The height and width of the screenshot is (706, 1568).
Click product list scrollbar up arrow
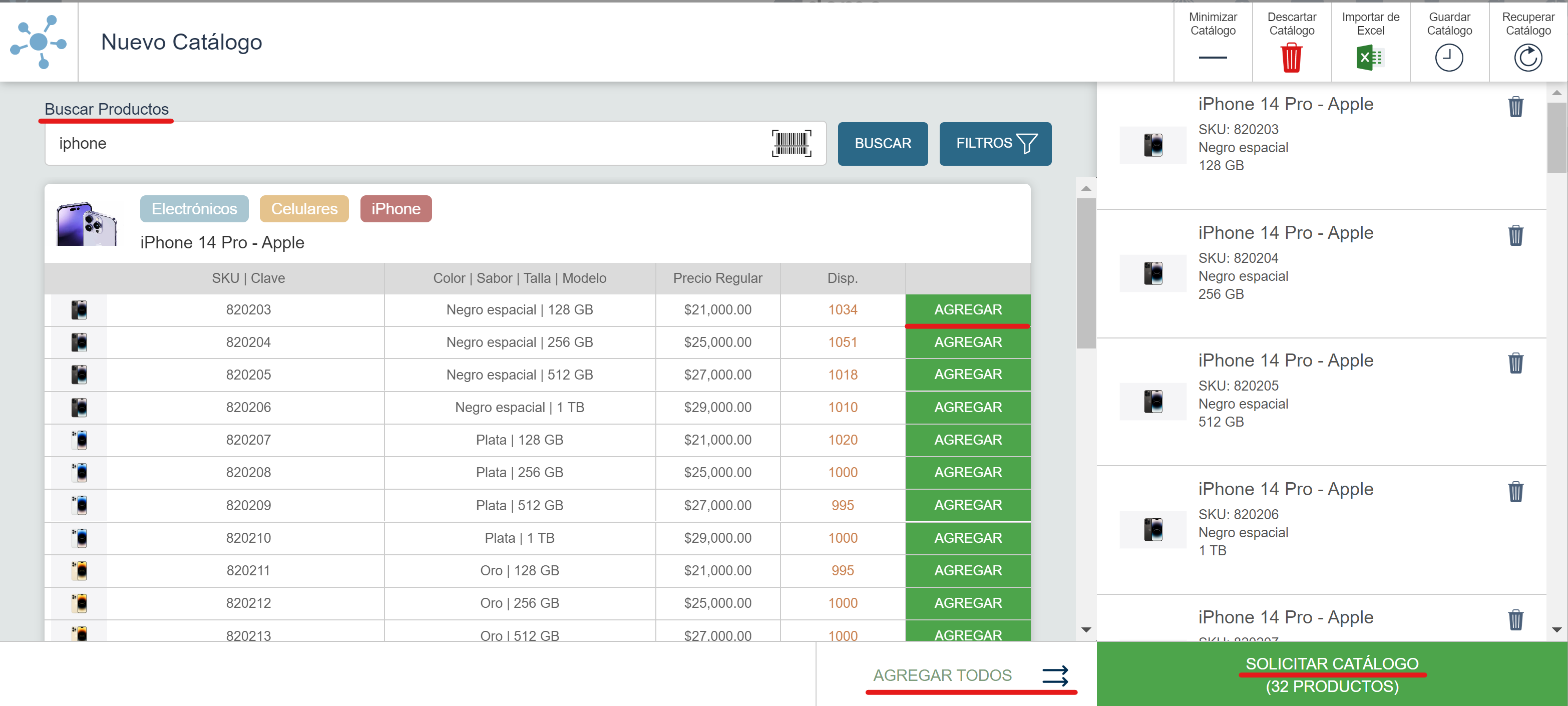pyautogui.click(x=1086, y=188)
